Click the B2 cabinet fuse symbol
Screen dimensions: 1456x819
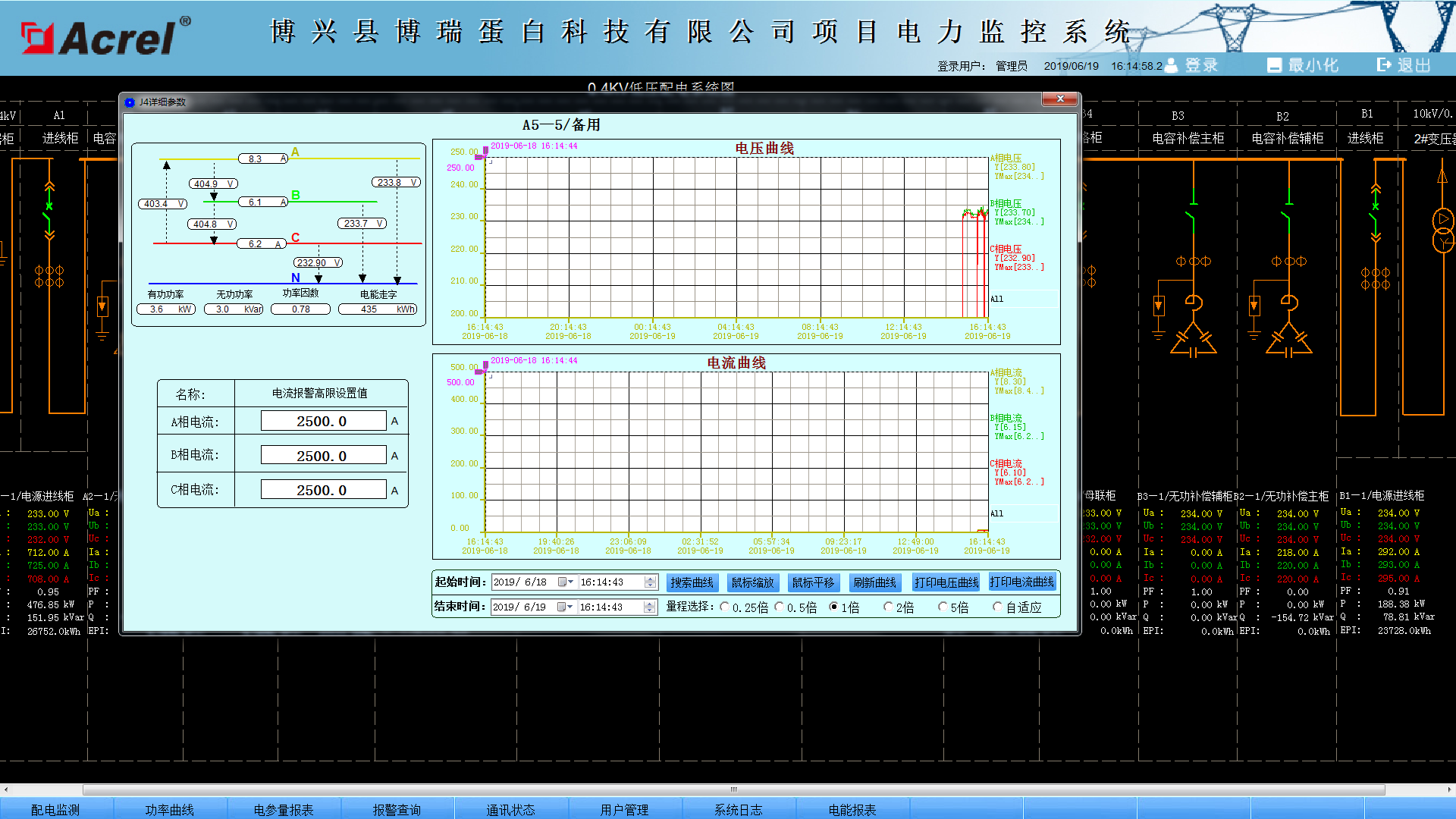[1254, 306]
